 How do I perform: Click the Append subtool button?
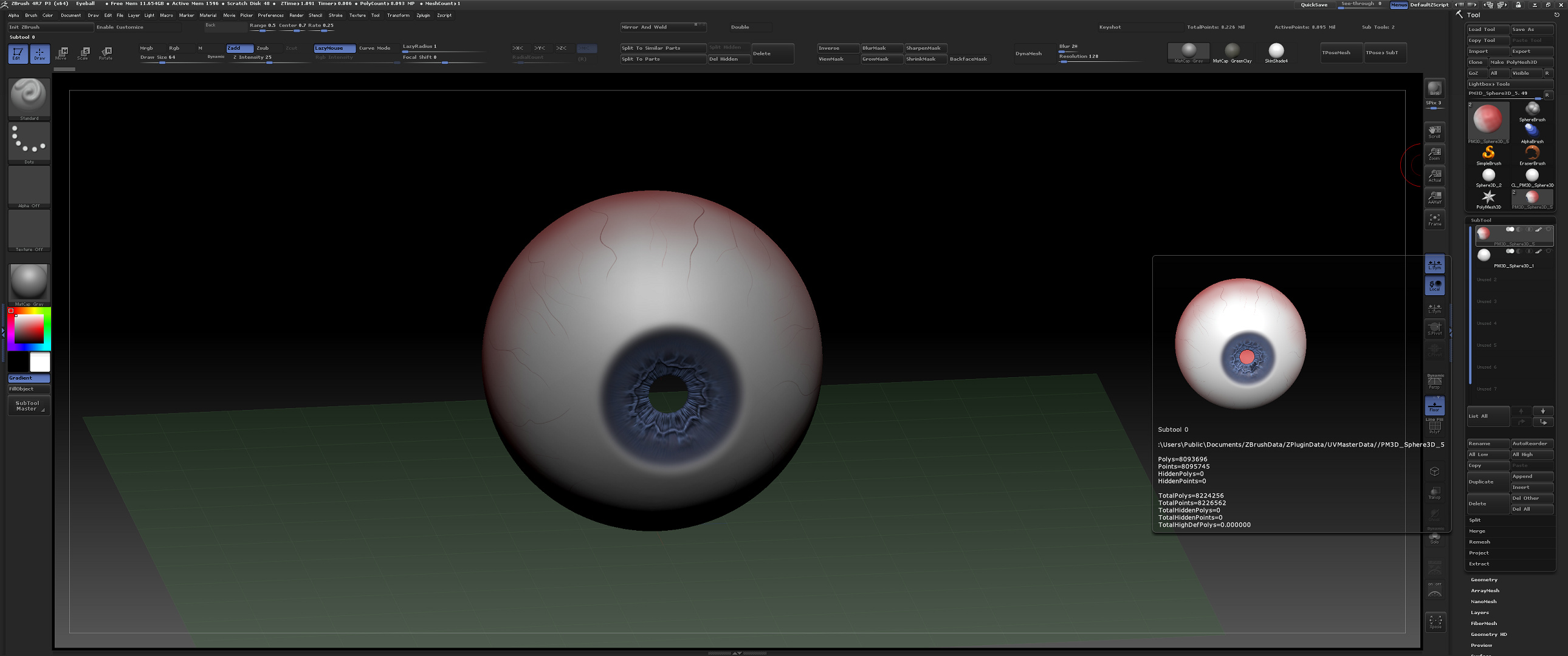(1532, 476)
